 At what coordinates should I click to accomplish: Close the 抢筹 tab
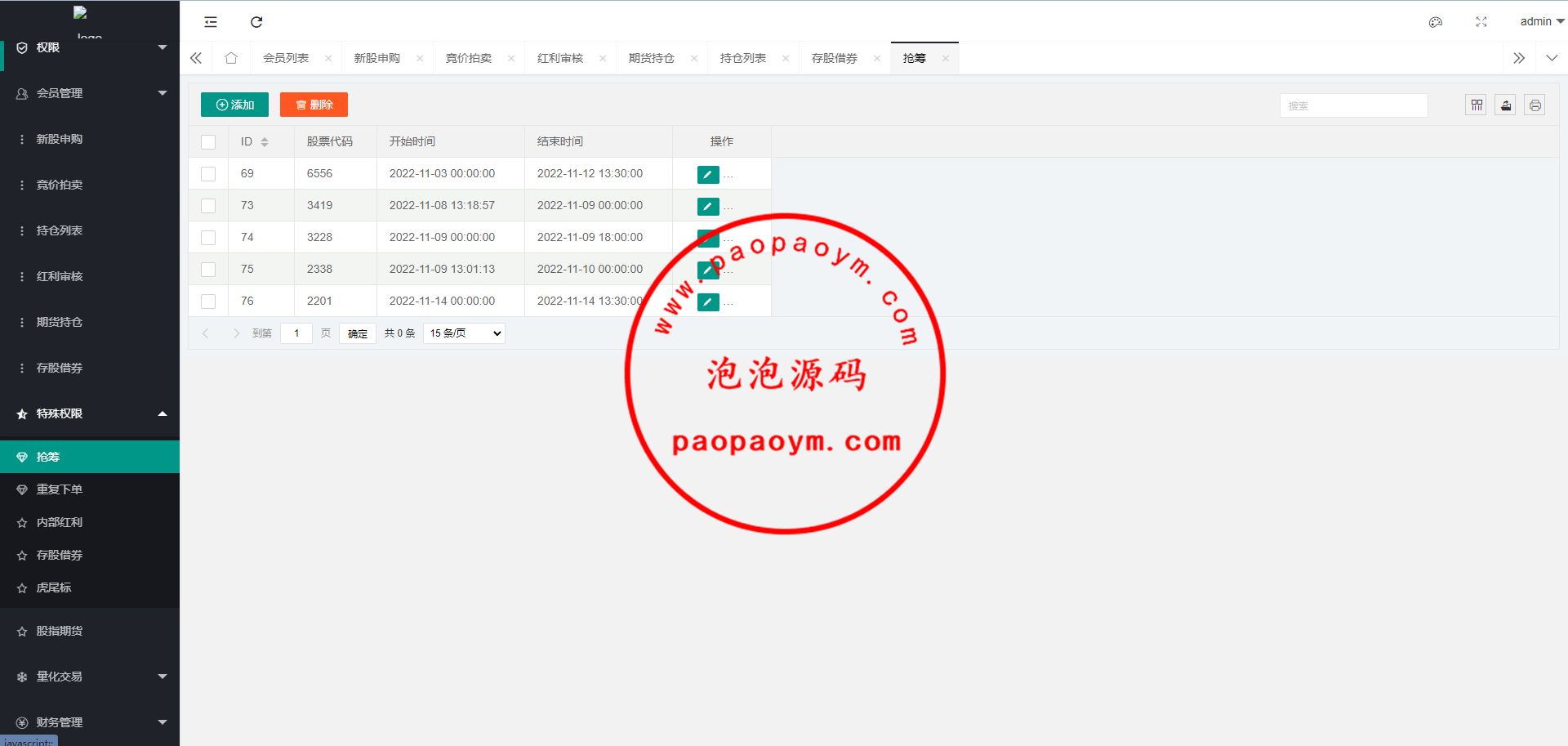pos(946,58)
